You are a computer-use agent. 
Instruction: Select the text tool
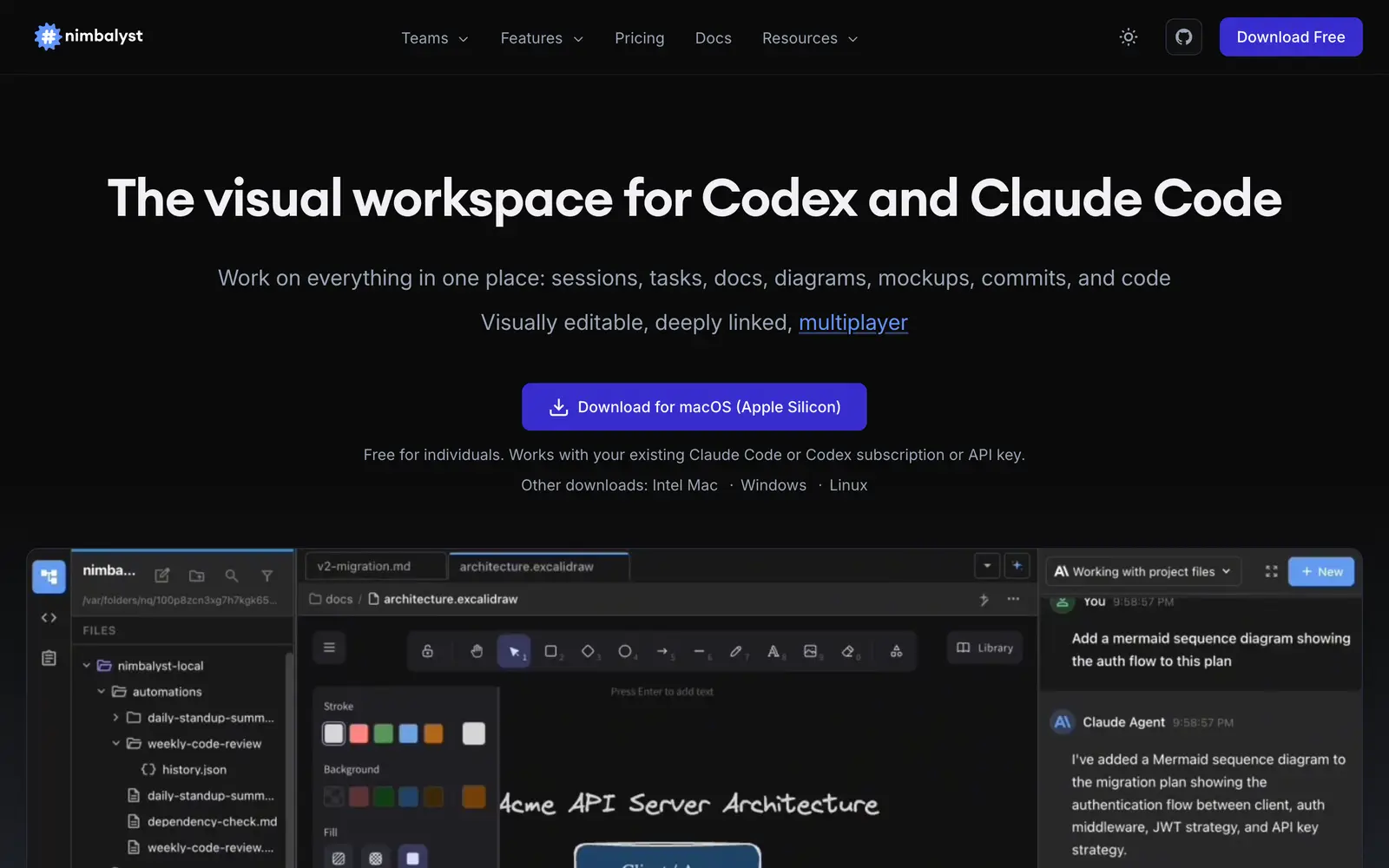tap(773, 651)
